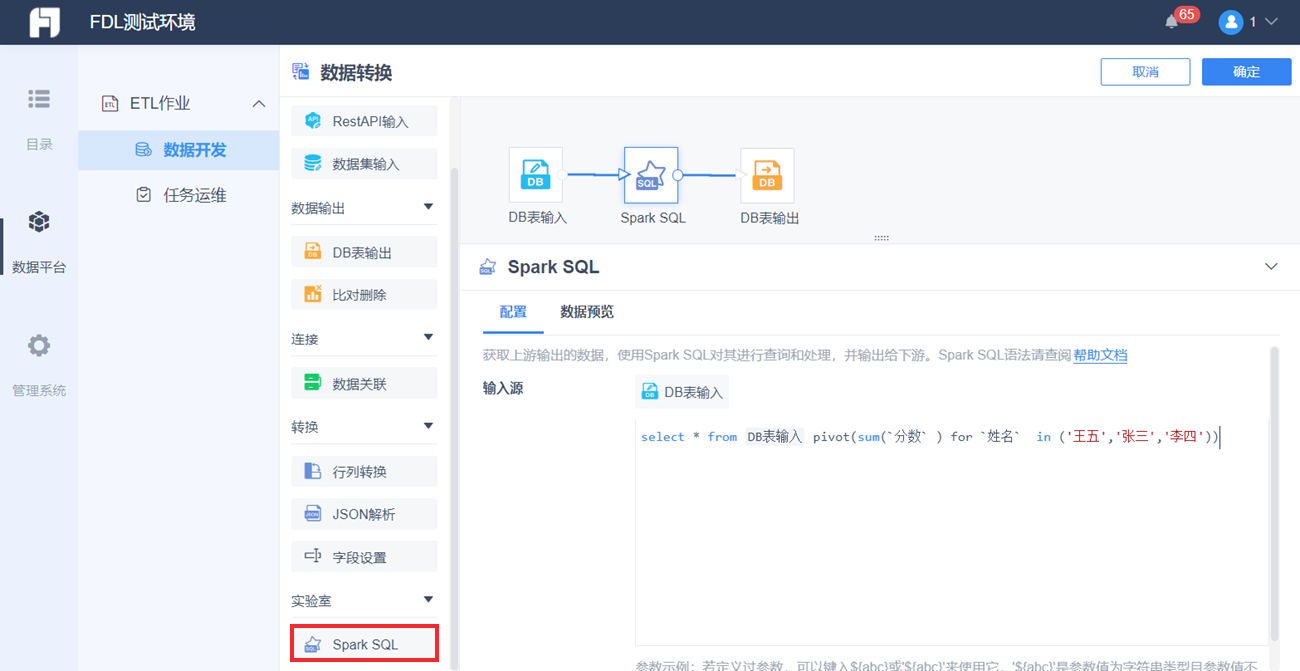
Task: Click the canvas panel resize handle
Action: click(881, 238)
